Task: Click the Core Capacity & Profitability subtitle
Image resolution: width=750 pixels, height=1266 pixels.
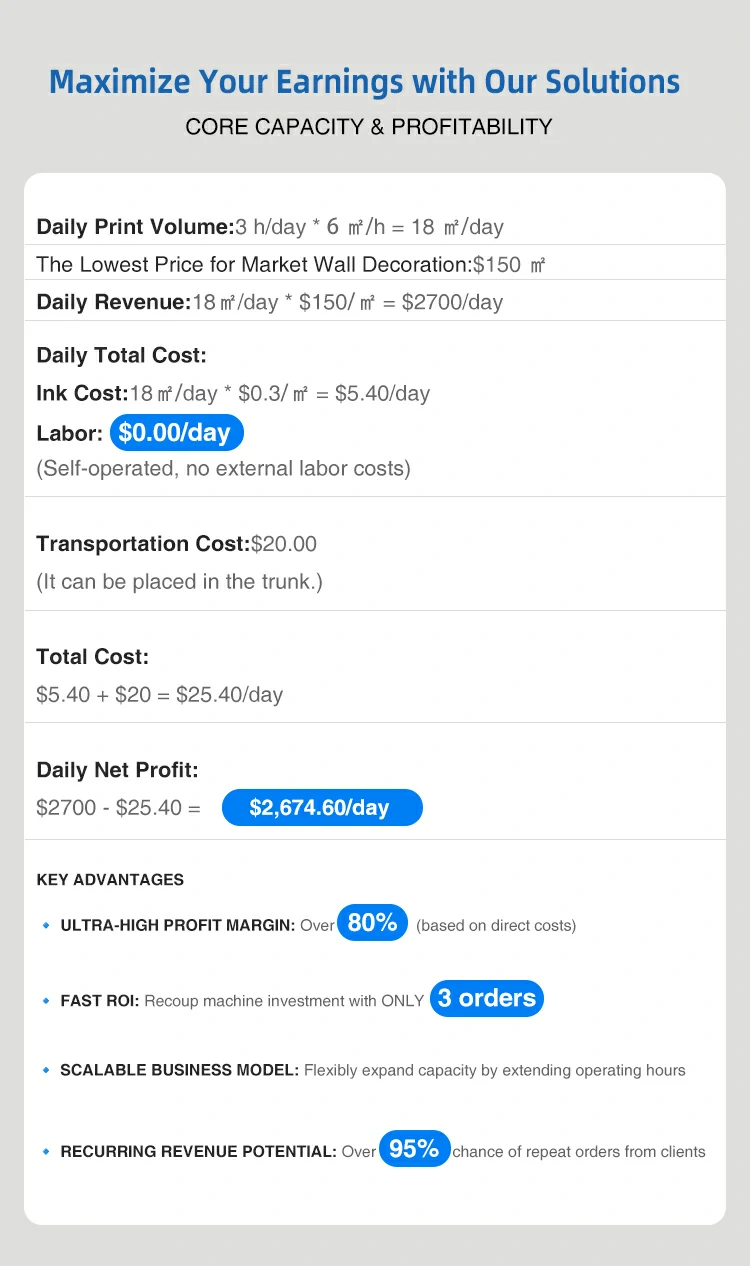Action: pyautogui.click(x=369, y=127)
